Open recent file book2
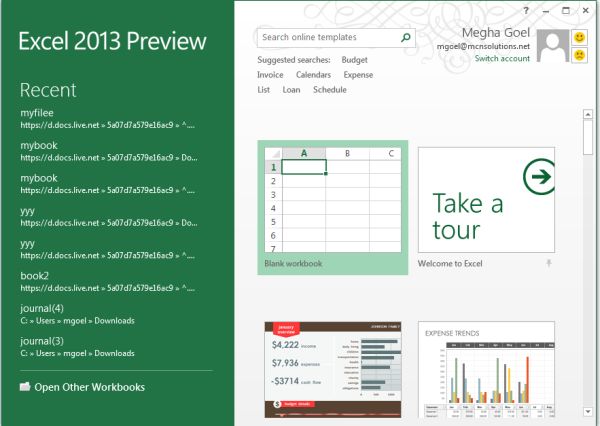The image size is (600, 426). tap(108, 281)
